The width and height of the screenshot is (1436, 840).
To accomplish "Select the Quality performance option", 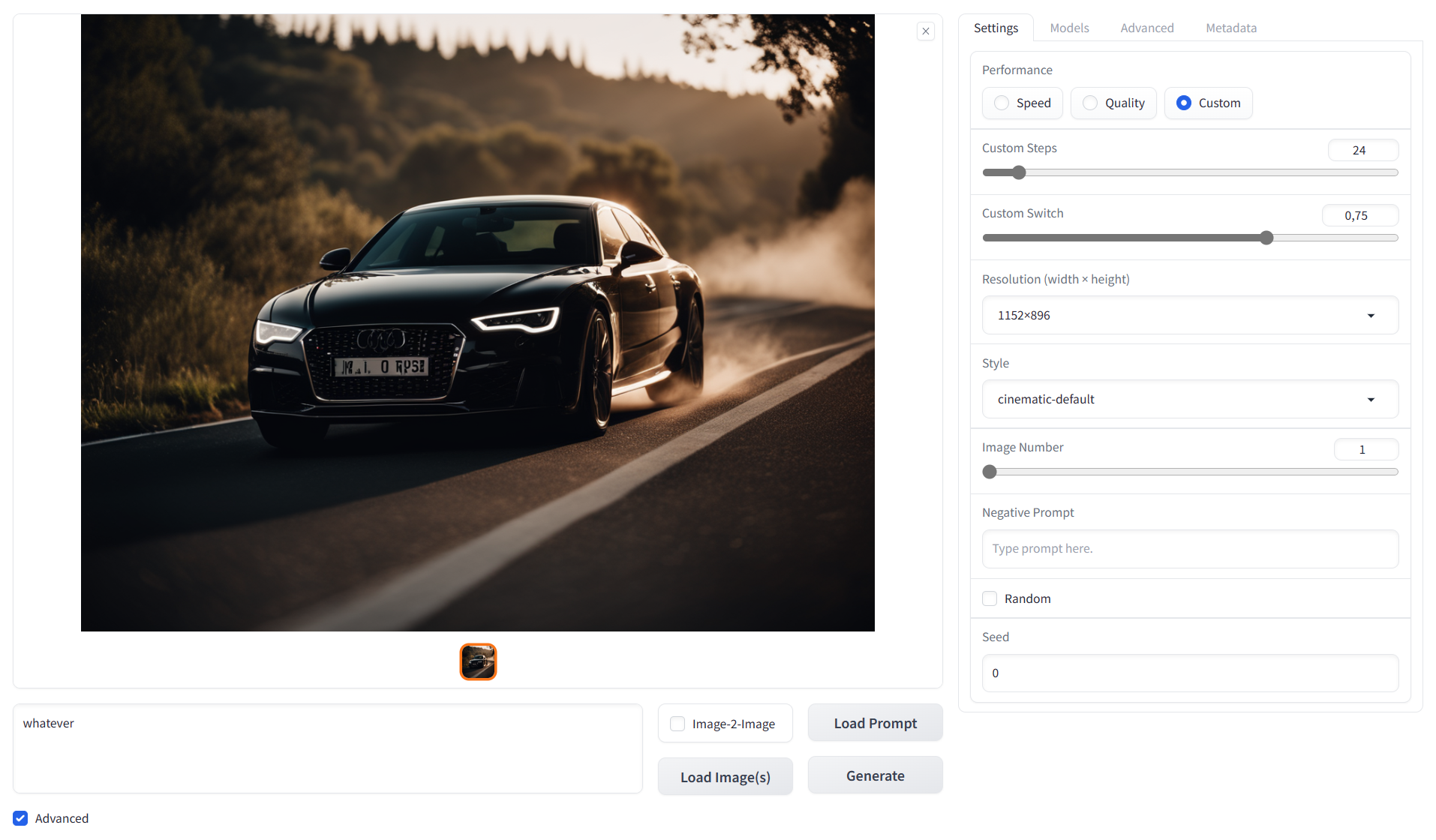I will pos(1113,103).
